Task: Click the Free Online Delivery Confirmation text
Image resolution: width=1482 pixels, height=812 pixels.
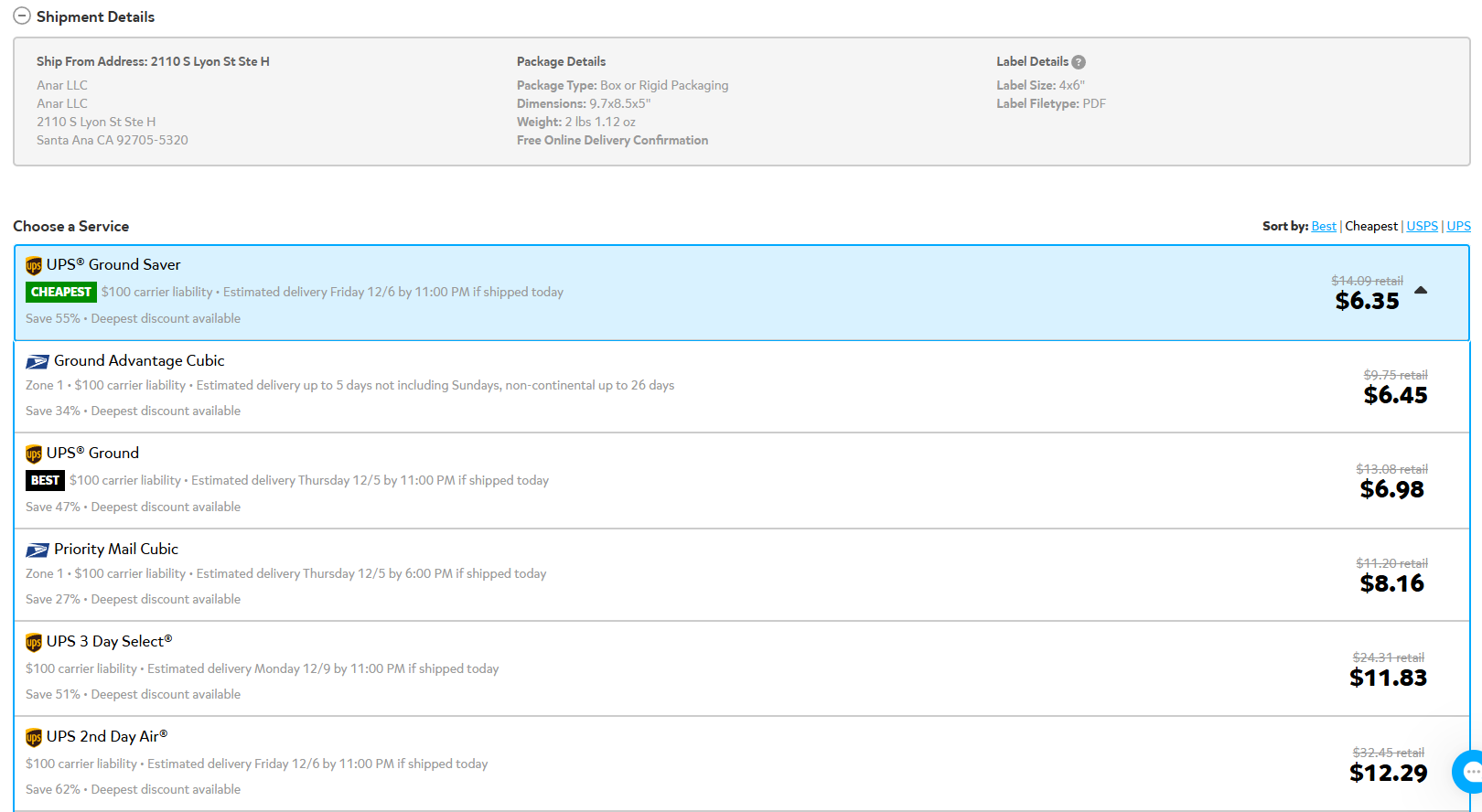Action: [612, 140]
